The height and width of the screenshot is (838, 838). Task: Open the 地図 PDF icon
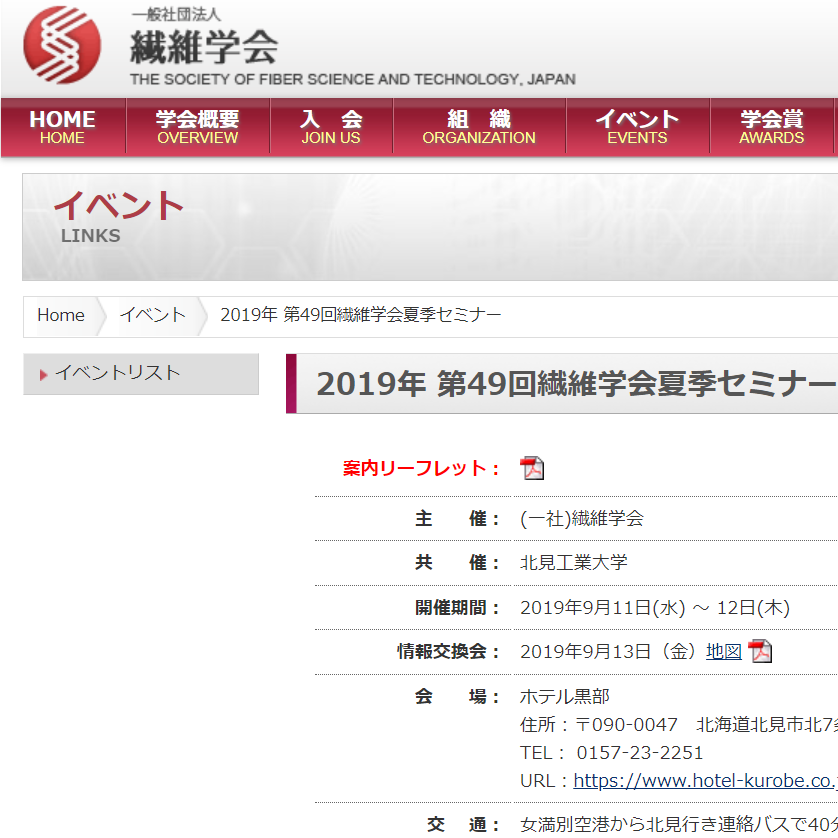[761, 651]
